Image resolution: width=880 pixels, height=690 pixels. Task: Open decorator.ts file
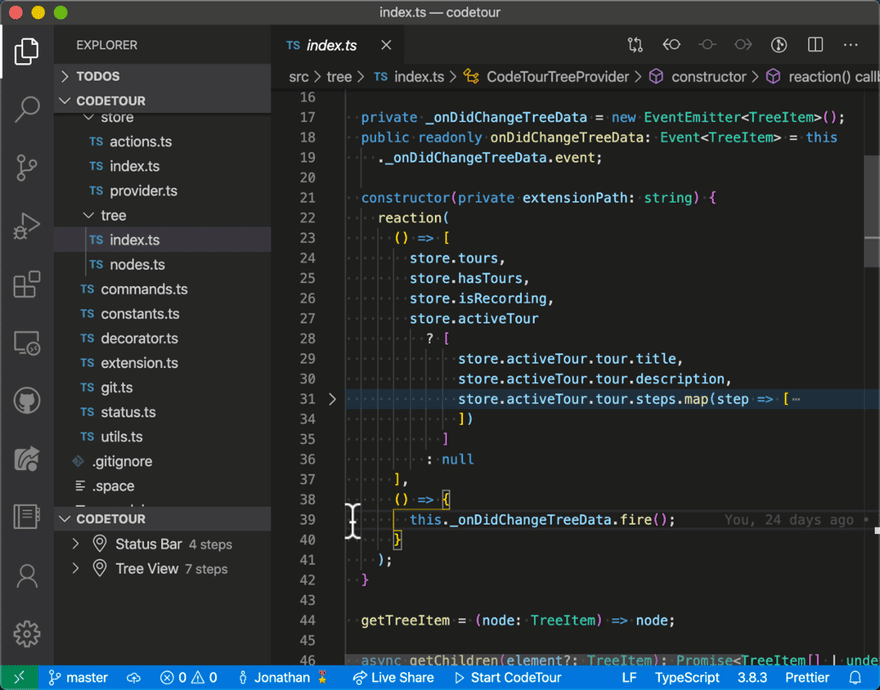coord(163,339)
